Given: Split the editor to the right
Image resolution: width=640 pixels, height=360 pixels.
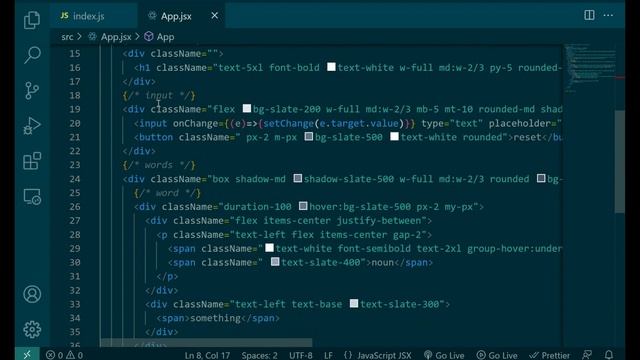Looking at the screenshot, I should point(589,15).
